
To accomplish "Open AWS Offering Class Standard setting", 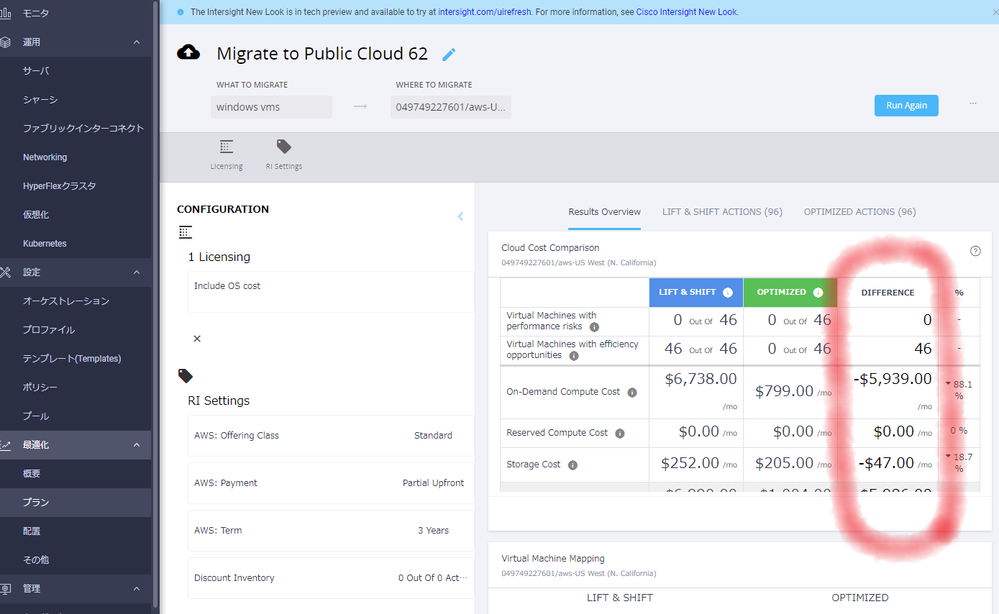I will (x=331, y=436).
